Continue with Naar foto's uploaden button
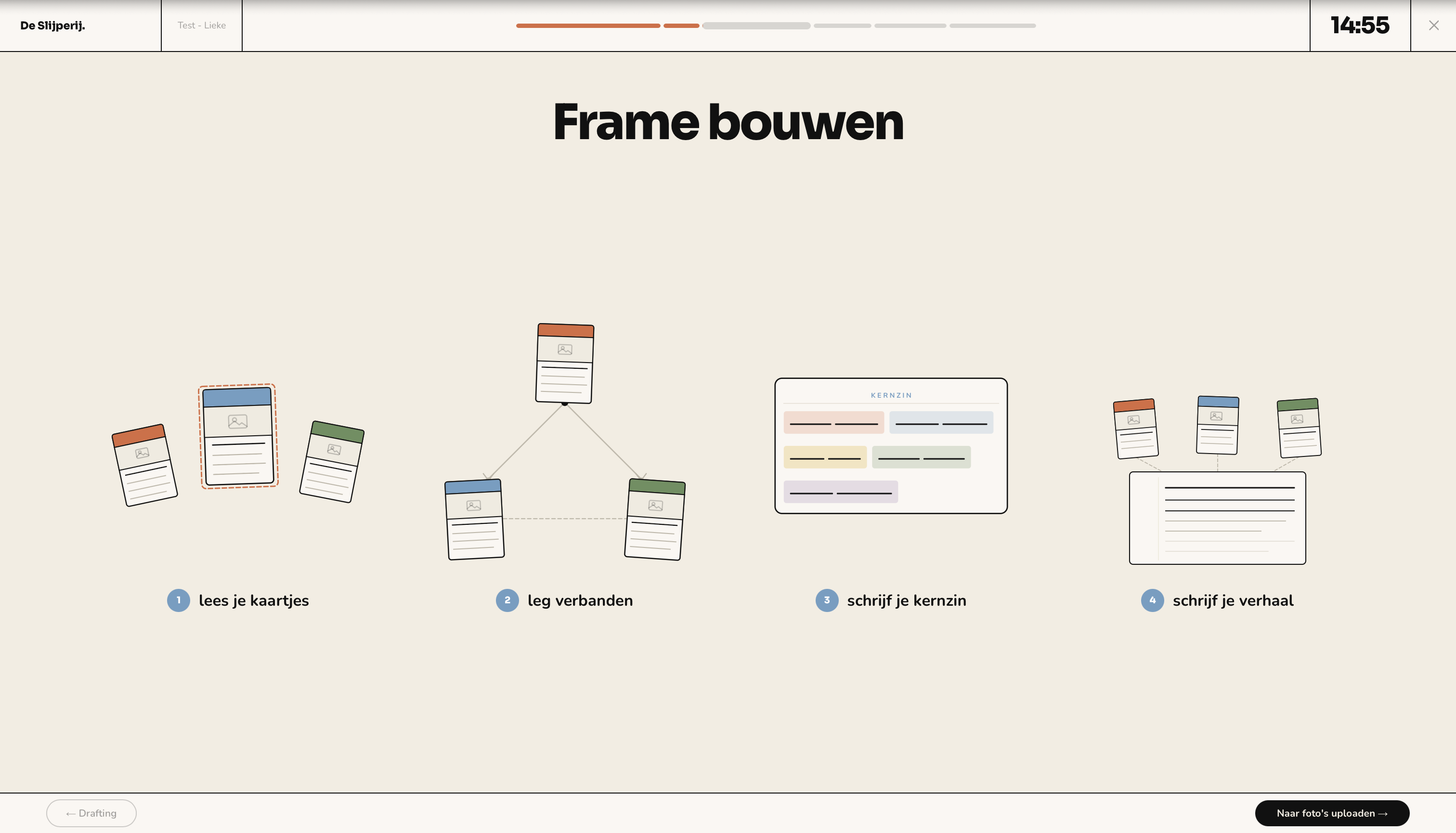Image resolution: width=1456 pixels, height=833 pixels. pos(1332,813)
